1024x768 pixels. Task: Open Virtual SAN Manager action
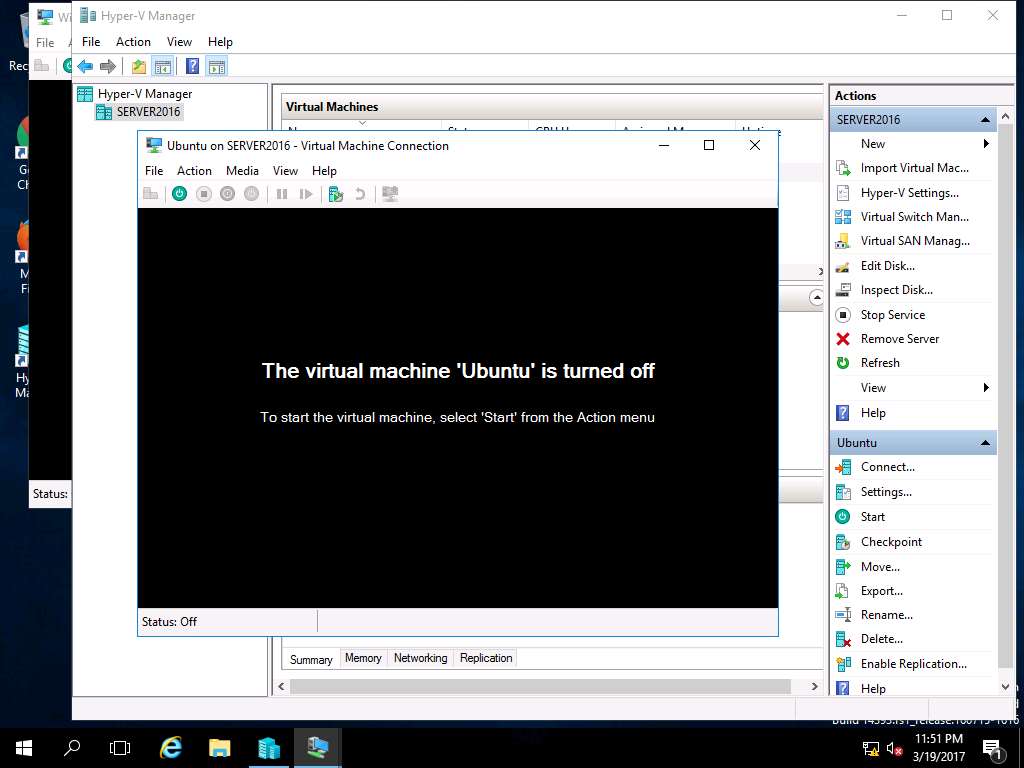coord(914,241)
